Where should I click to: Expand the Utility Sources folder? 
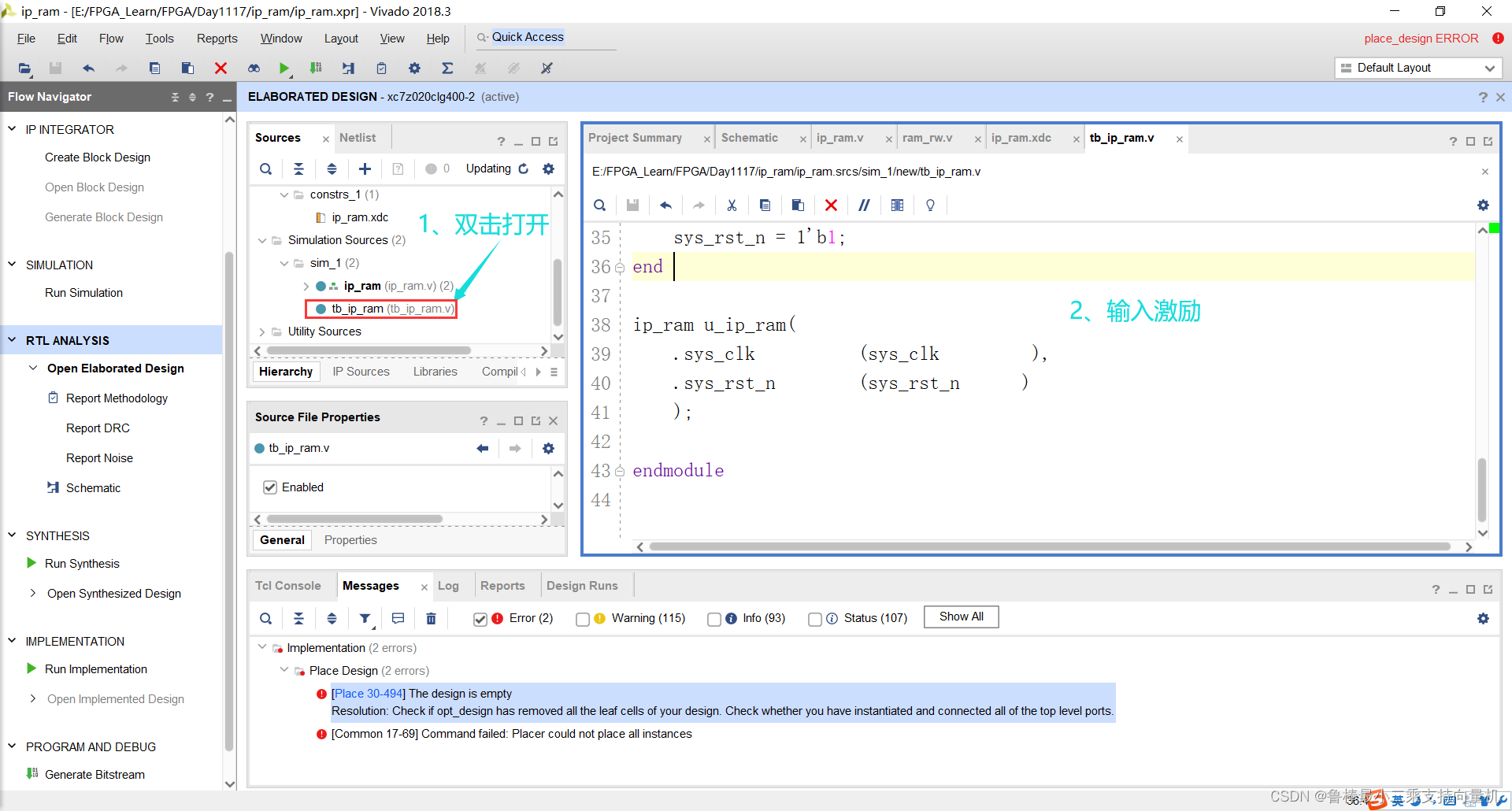coord(262,331)
